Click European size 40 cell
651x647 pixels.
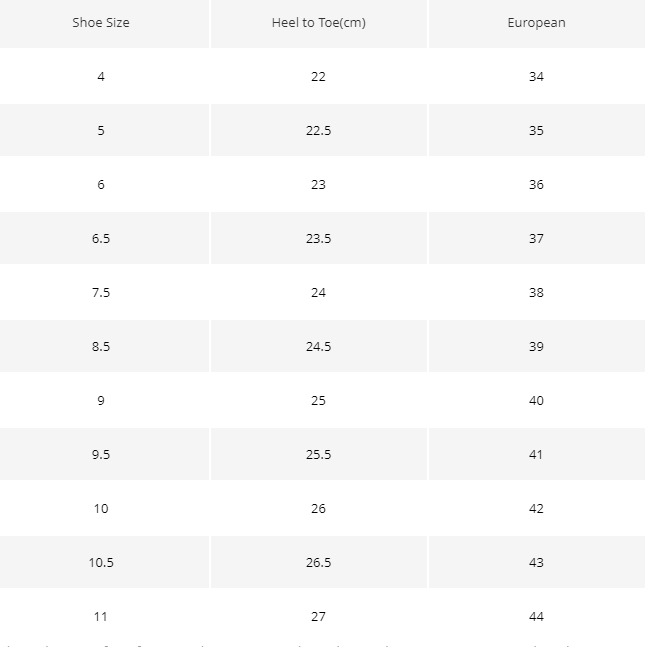[536, 400]
